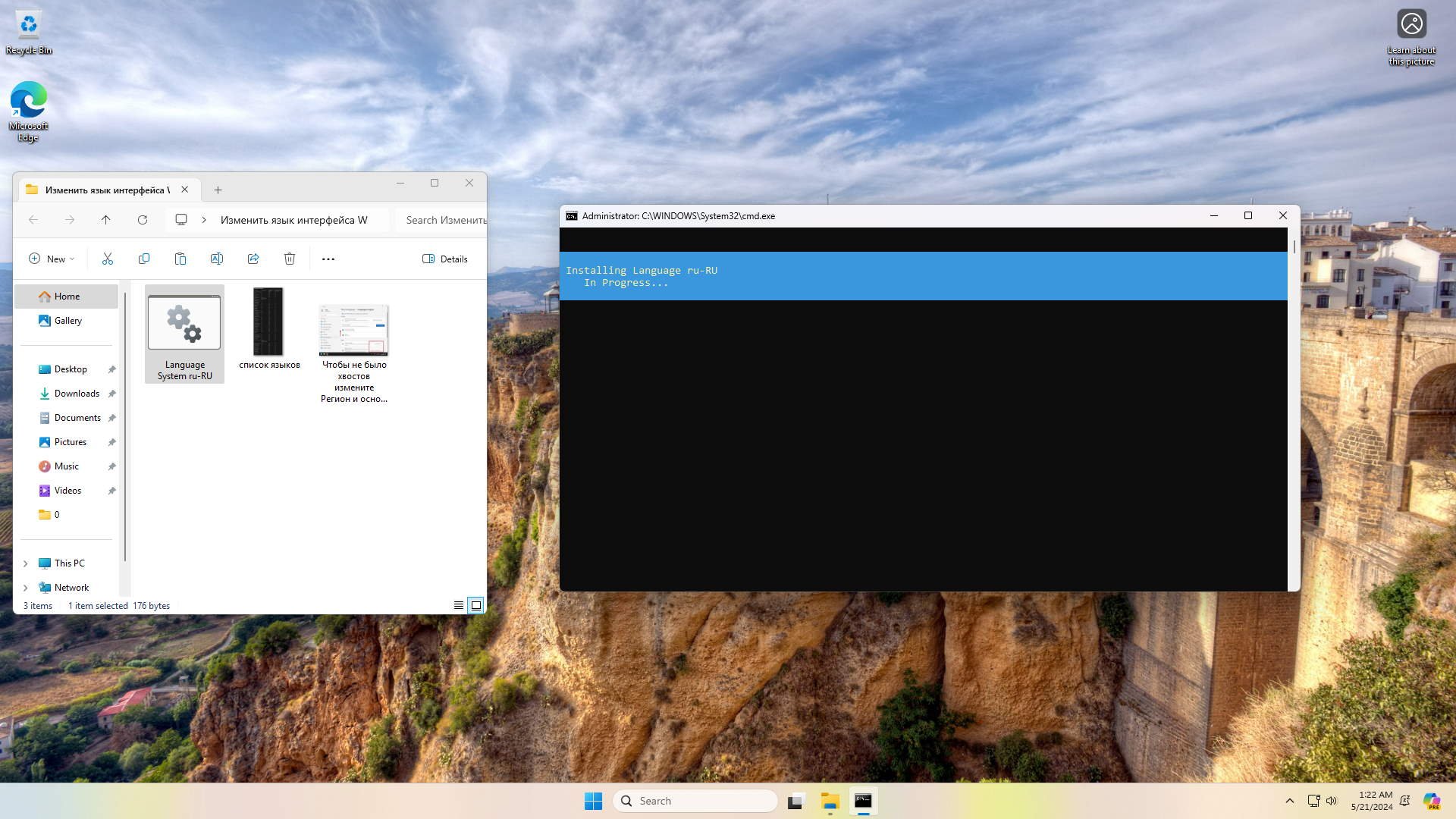The image size is (1456, 819).
Task: Click the Copy icon in toolbar
Action: (144, 259)
